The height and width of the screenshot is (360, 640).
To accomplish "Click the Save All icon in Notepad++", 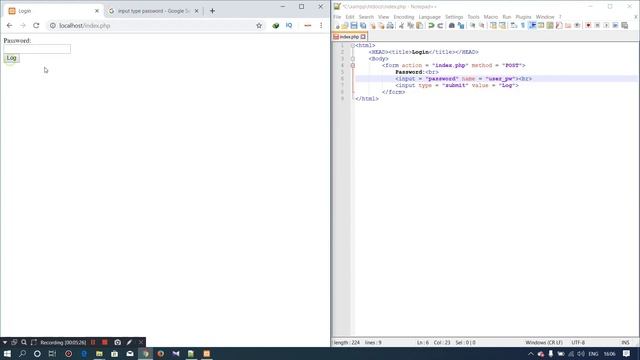I will tap(363, 26).
